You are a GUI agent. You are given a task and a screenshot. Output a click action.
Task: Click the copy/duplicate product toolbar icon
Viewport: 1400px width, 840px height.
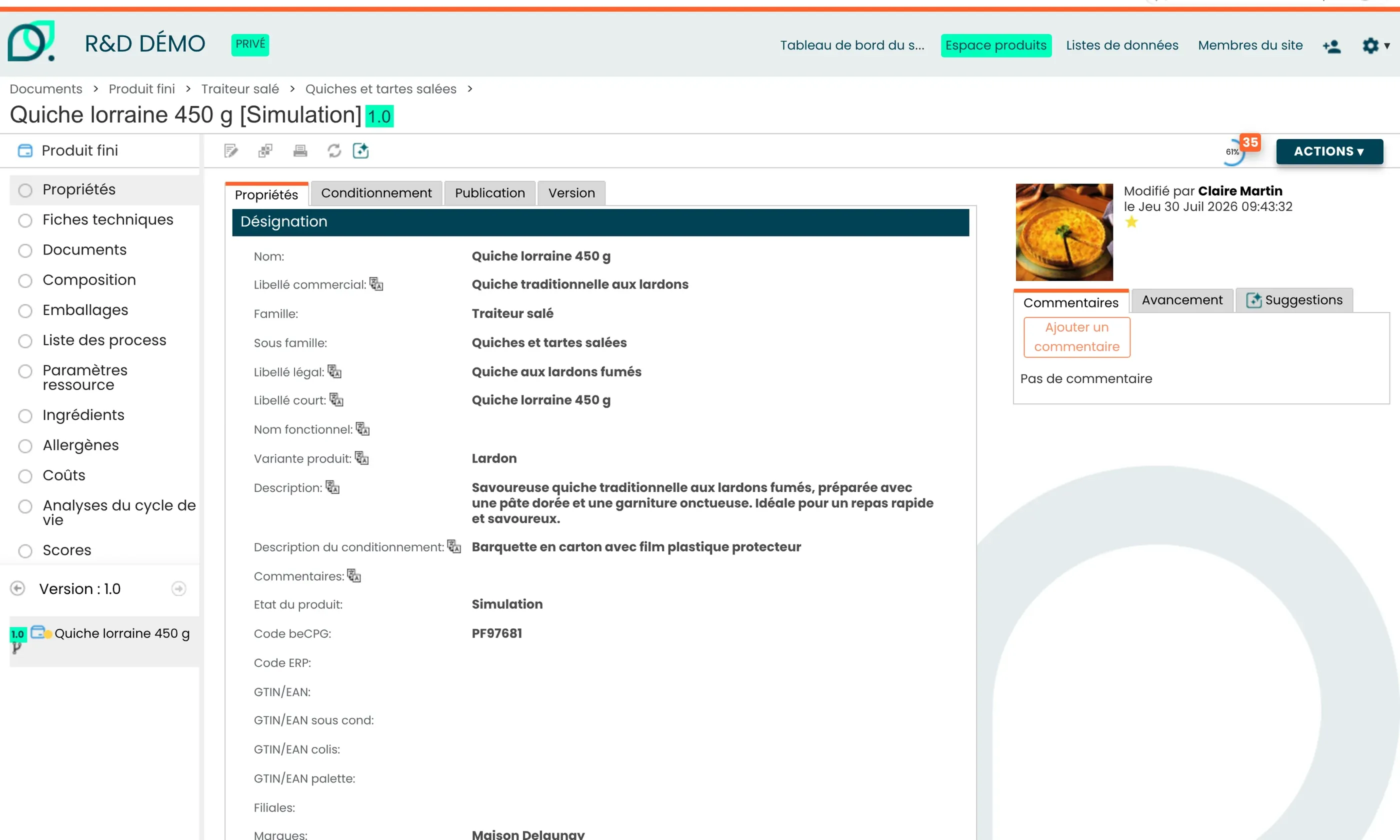tap(265, 151)
